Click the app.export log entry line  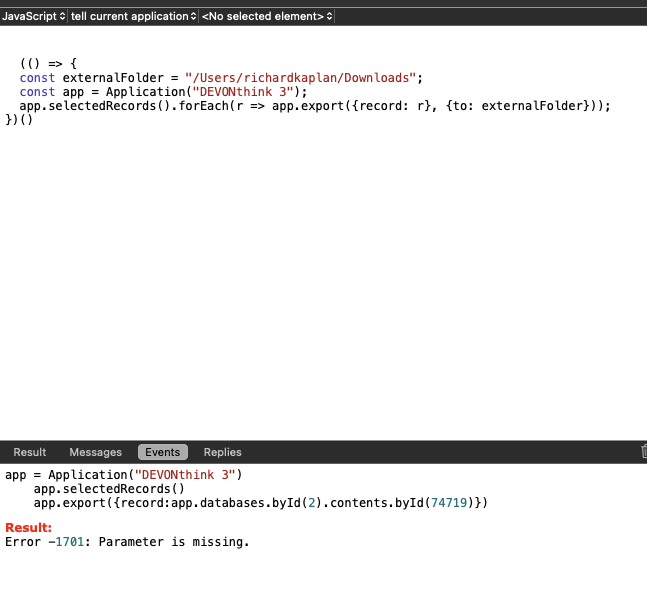260,502
